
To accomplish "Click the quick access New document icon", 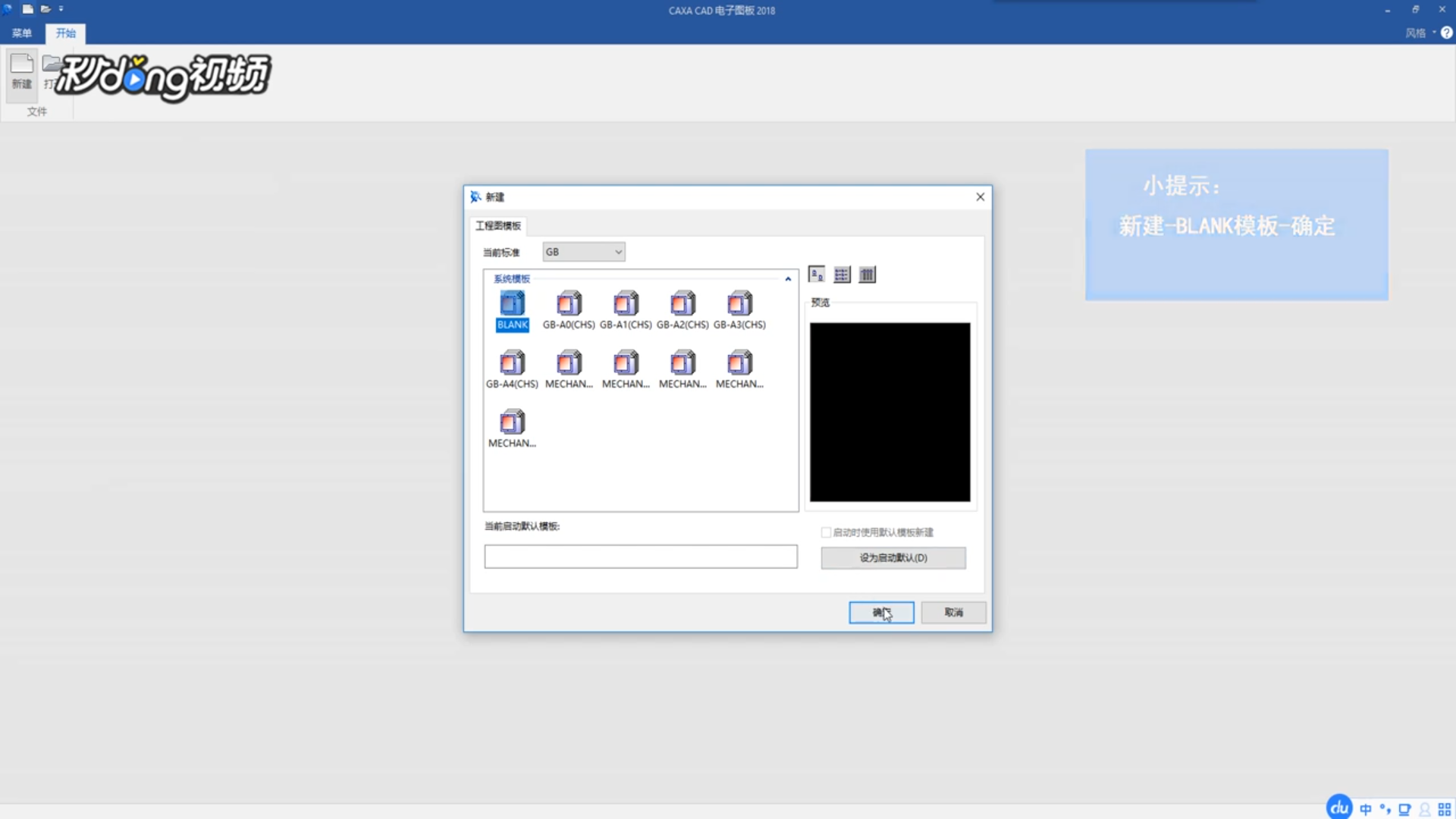I will pyautogui.click(x=27, y=9).
